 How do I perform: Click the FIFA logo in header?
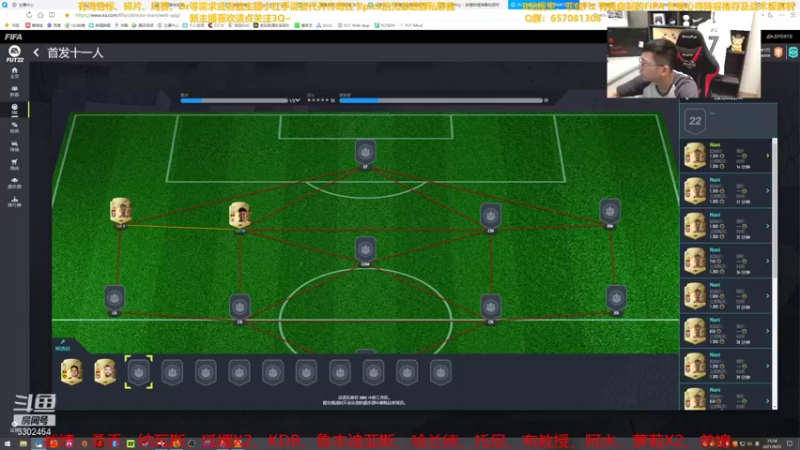pyautogui.click(x=13, y=37)
